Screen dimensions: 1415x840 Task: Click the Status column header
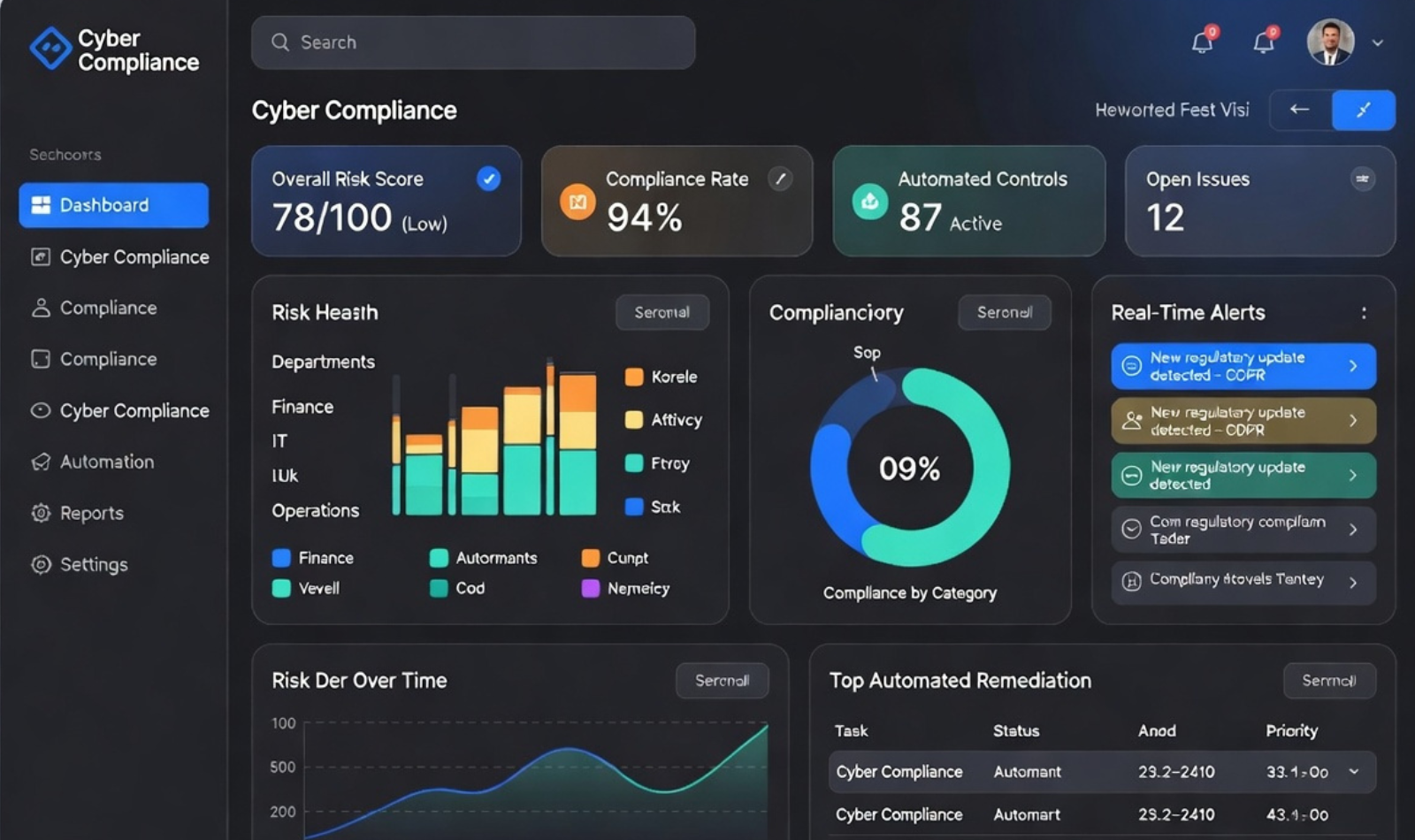tap(1016, 731)
